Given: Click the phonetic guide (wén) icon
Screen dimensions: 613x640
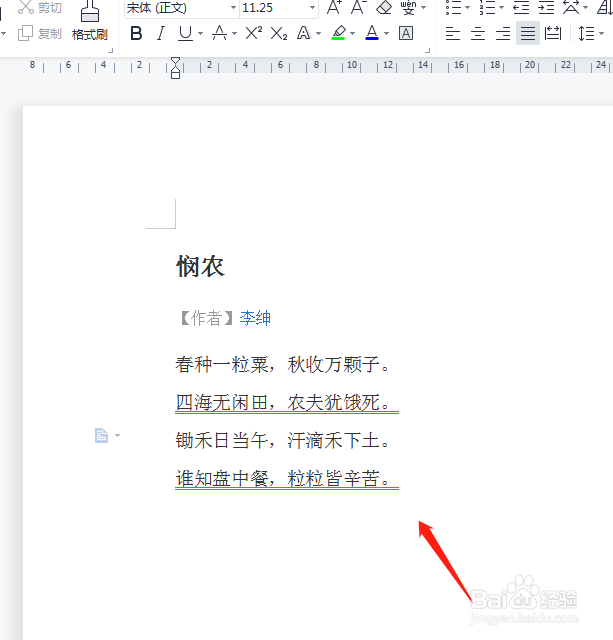Looking at the screenshot, I should click(409, 7).
